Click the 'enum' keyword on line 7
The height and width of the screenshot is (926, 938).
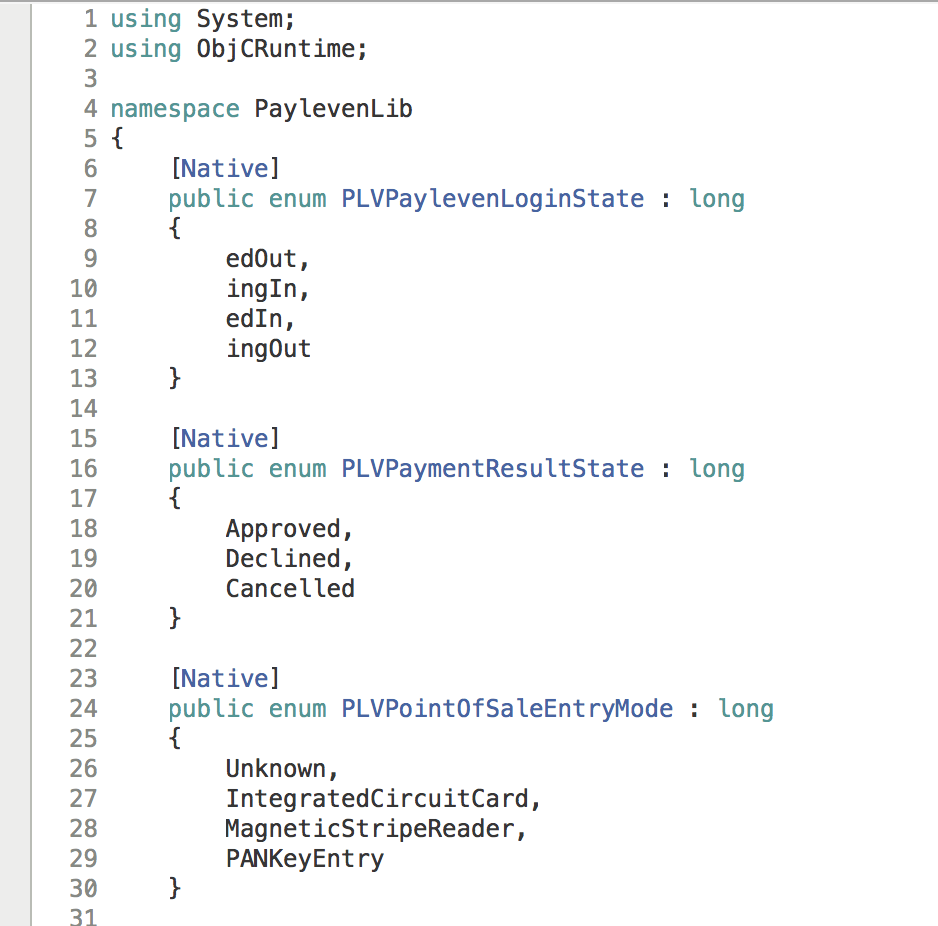coord(297,199)
